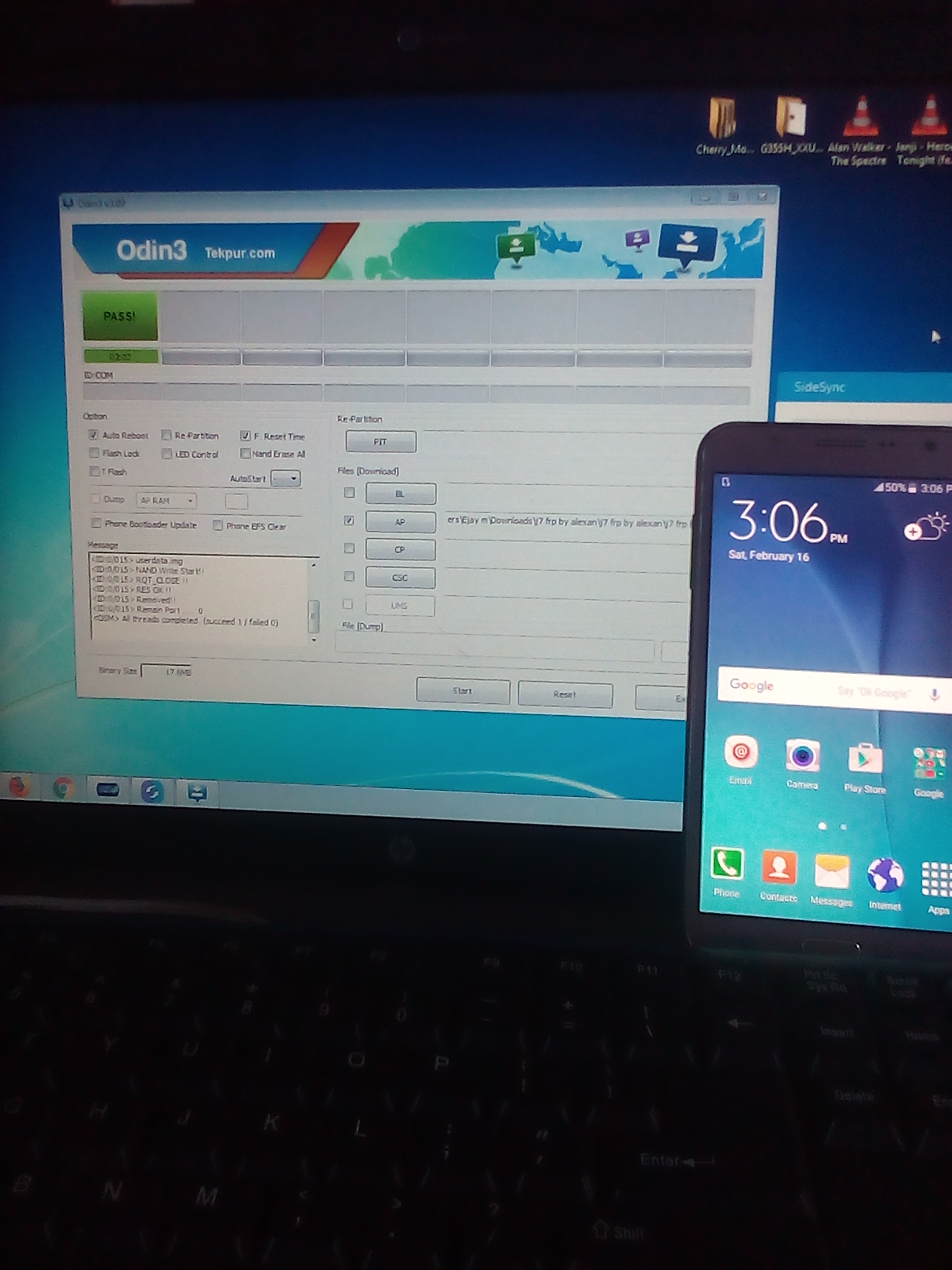Open the Phone dialer app

(x=727, y=871)
